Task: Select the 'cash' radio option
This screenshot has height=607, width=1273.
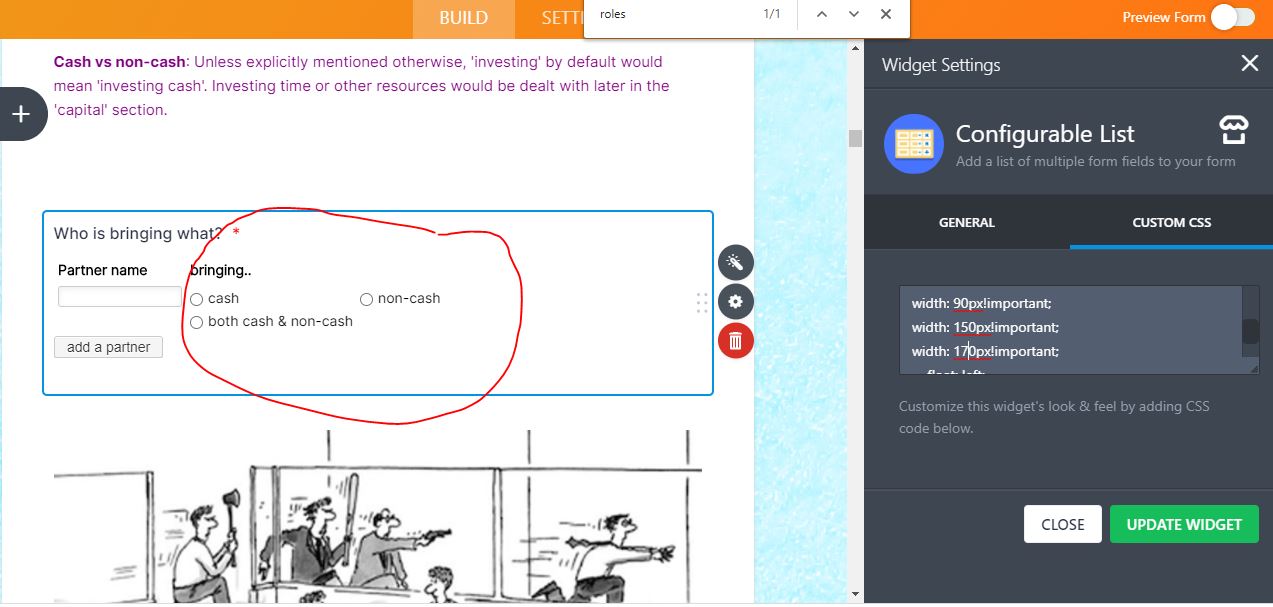Action: pos(197,299)
